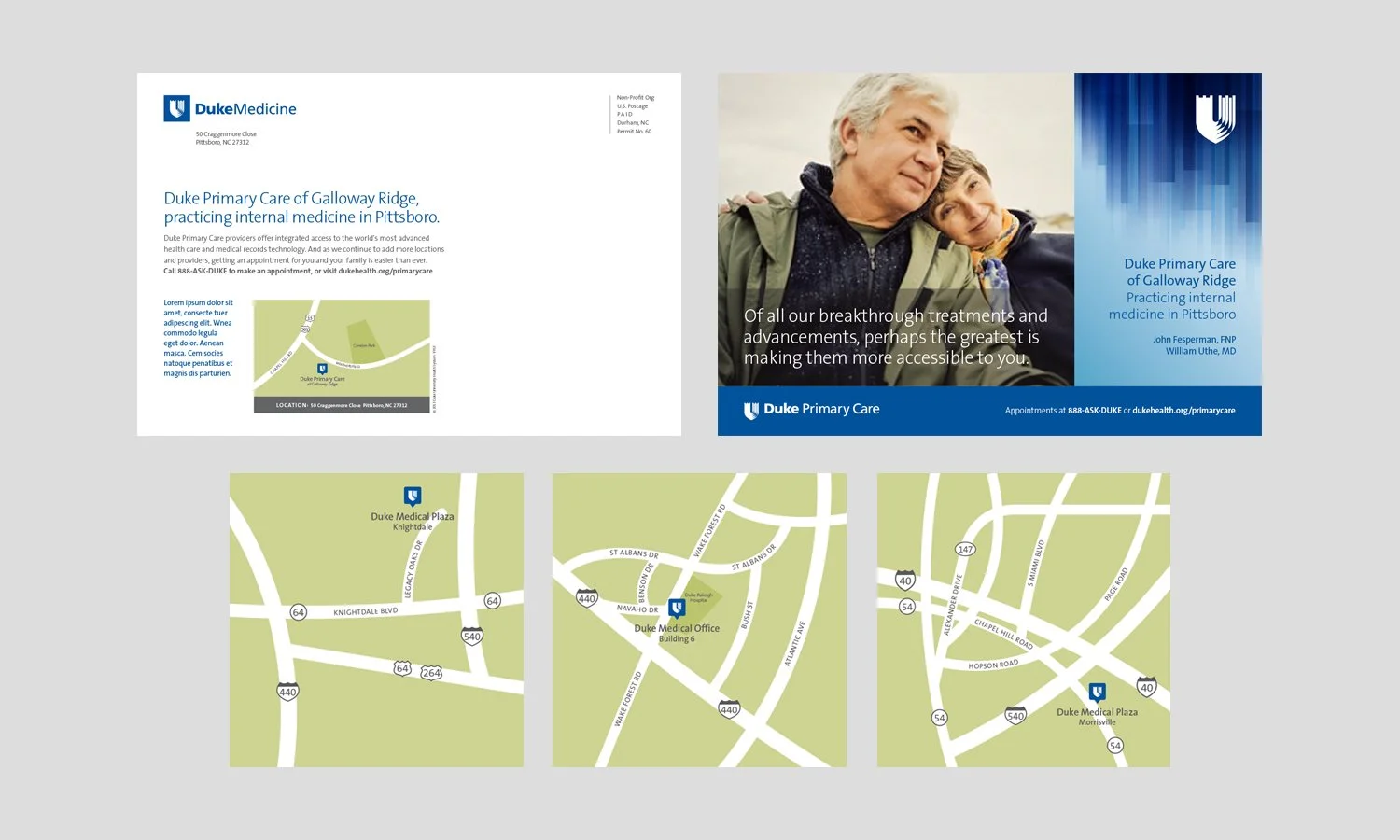This screenshot has height=840, width=1400.
Task: Open the small Galloway Ridge map thumbnail
Action: (342, 356)
